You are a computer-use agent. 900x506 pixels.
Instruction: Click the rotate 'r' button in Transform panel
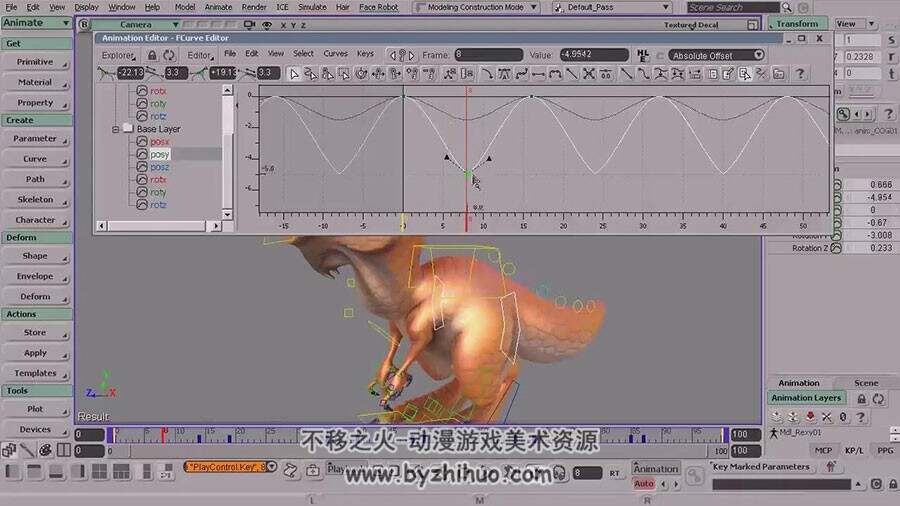[x=891, y=57]
